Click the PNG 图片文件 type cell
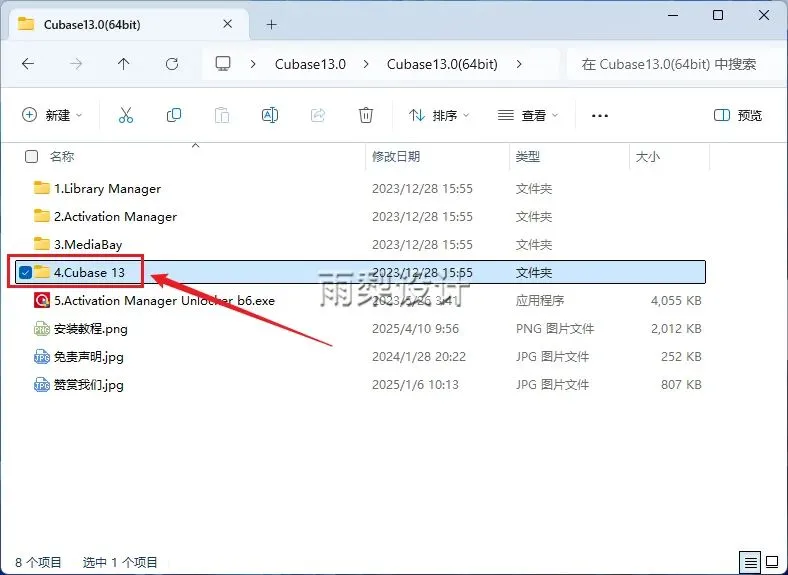Screen dimensions: 788x575 tap(555, 329)
